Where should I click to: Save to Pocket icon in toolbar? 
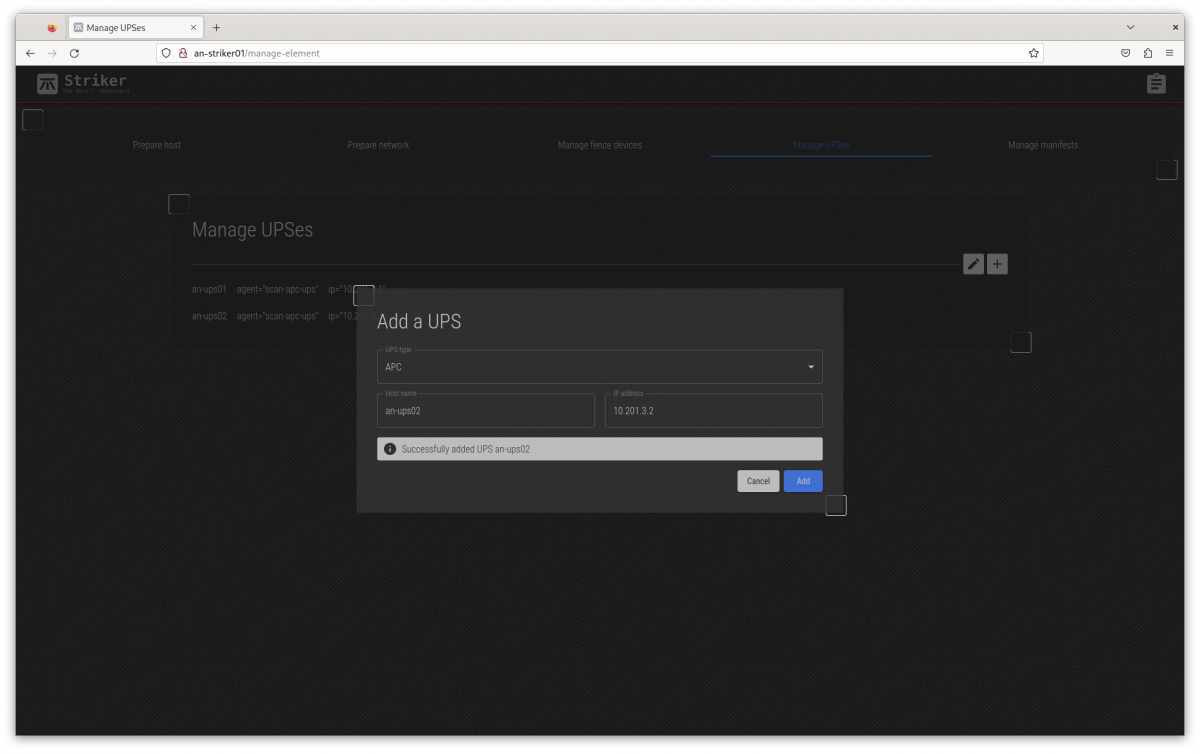pos(1125,53)
